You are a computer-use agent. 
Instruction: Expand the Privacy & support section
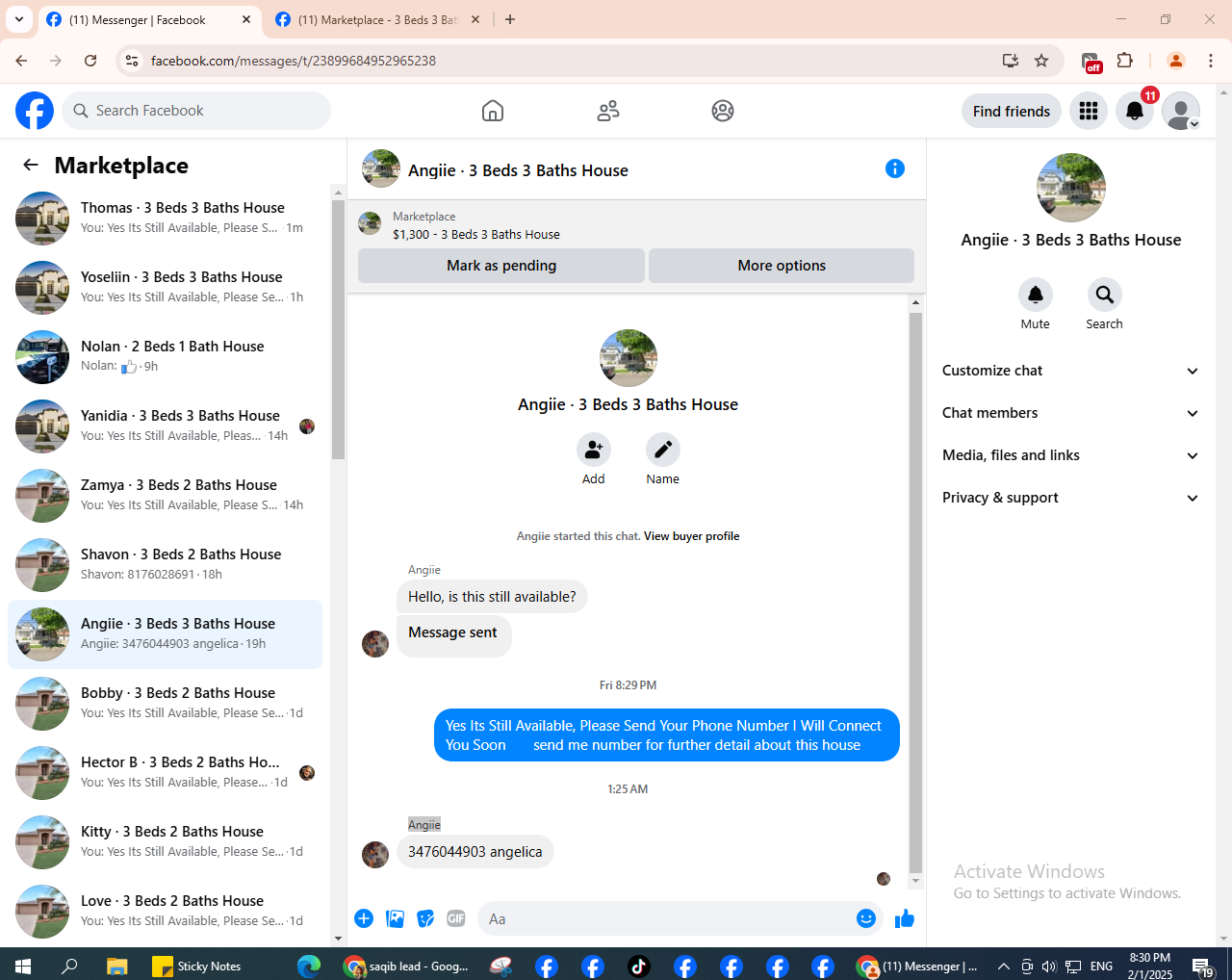coord(1070,498)
